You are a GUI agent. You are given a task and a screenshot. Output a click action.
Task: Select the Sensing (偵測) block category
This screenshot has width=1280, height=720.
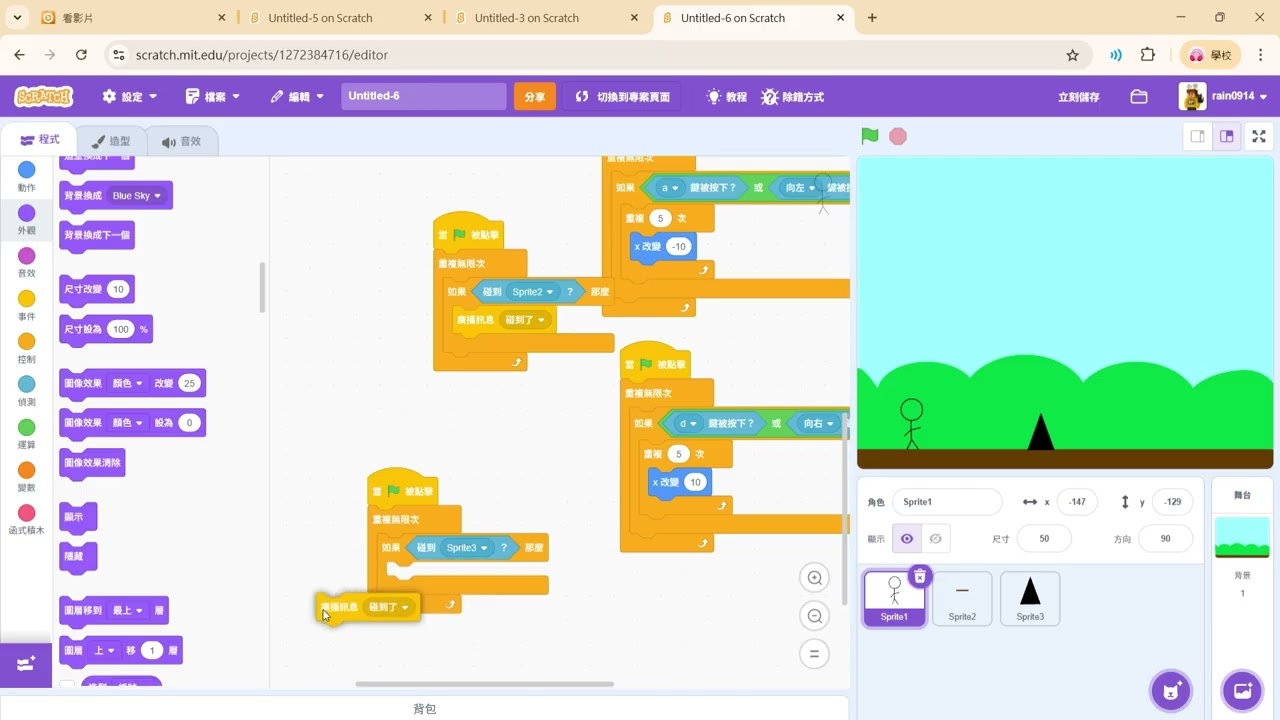pos(26,392)
